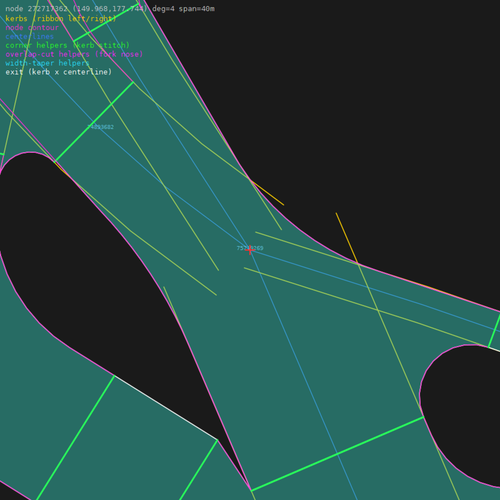Select the 'width-taper helpers' legend entry

point(47,63)
